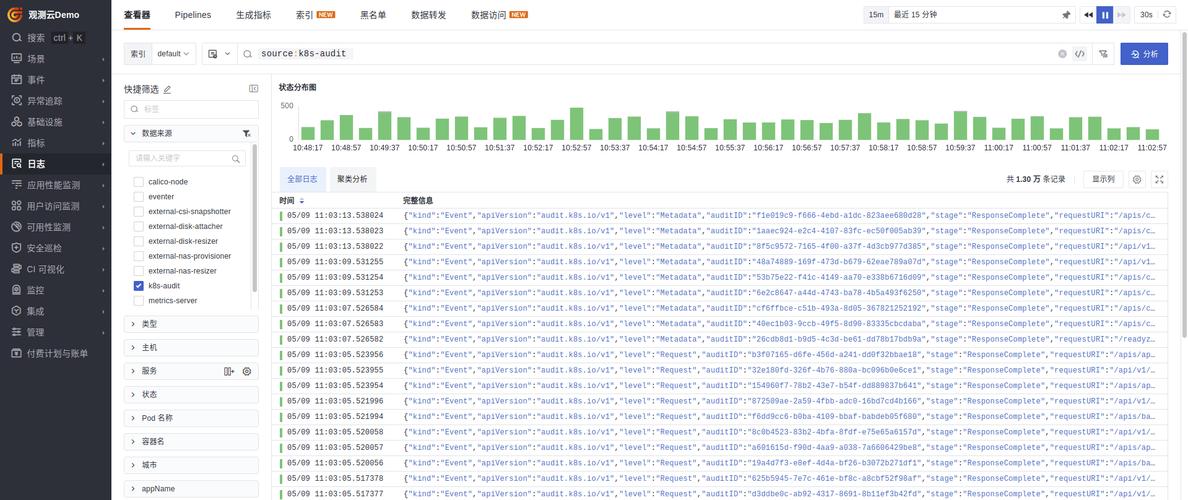The height and width of the screenshot is (500, 1188).
Task: Click the add-column icon on 服务 row
Action: [x=229, y=371]
